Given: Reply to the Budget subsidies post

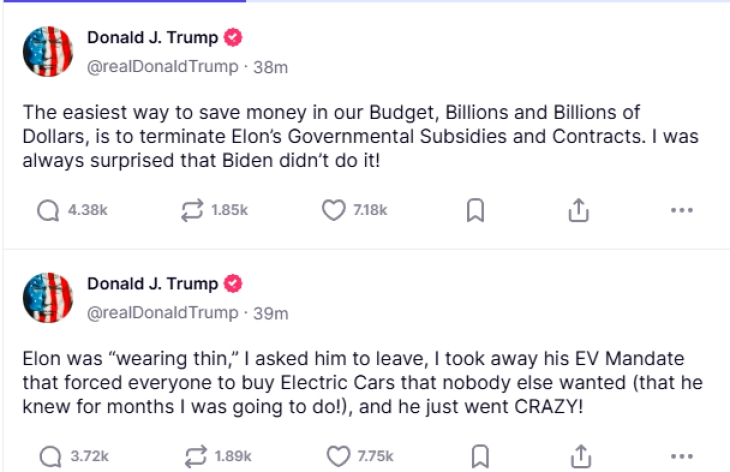Looking at the screenshot, I should point(47,211).
